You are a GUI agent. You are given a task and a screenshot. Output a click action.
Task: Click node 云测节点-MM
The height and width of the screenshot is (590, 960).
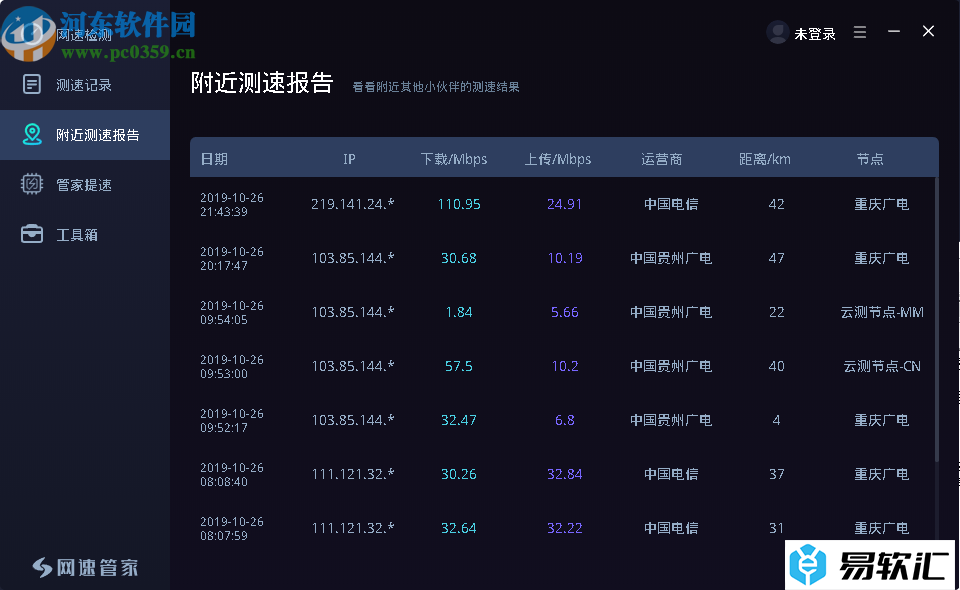[x=882, y=312]
